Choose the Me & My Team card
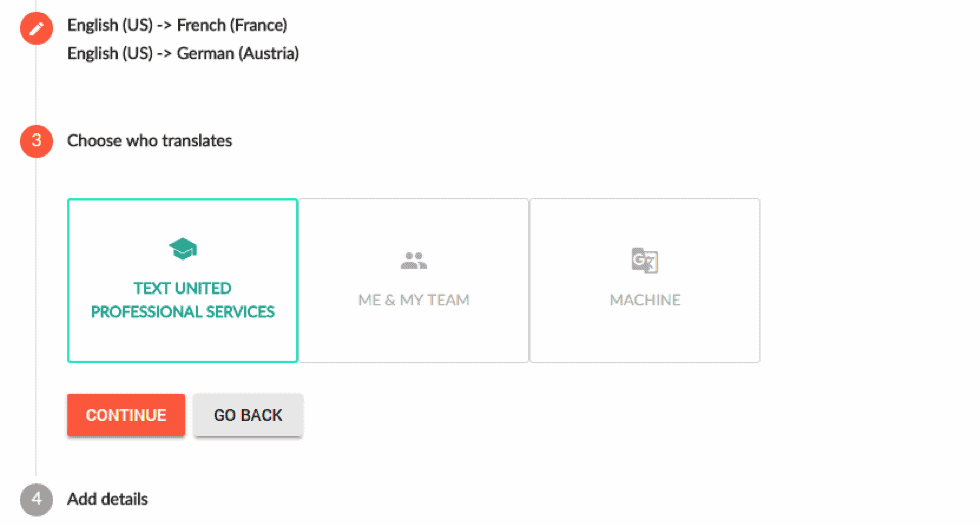The height and width of the screenshot is (525, 980). pos(414,281)
